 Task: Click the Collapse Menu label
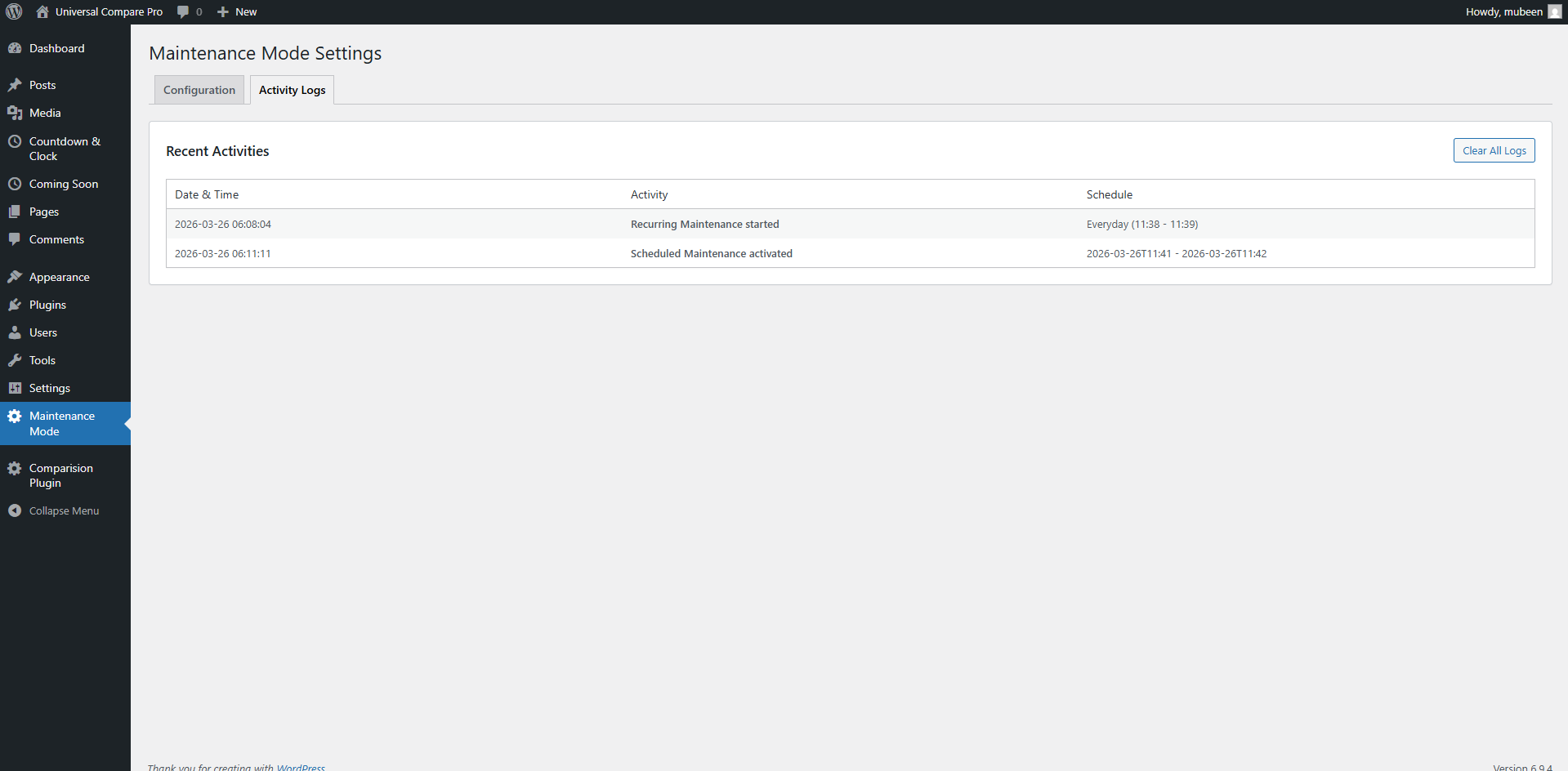coord(64,510)
